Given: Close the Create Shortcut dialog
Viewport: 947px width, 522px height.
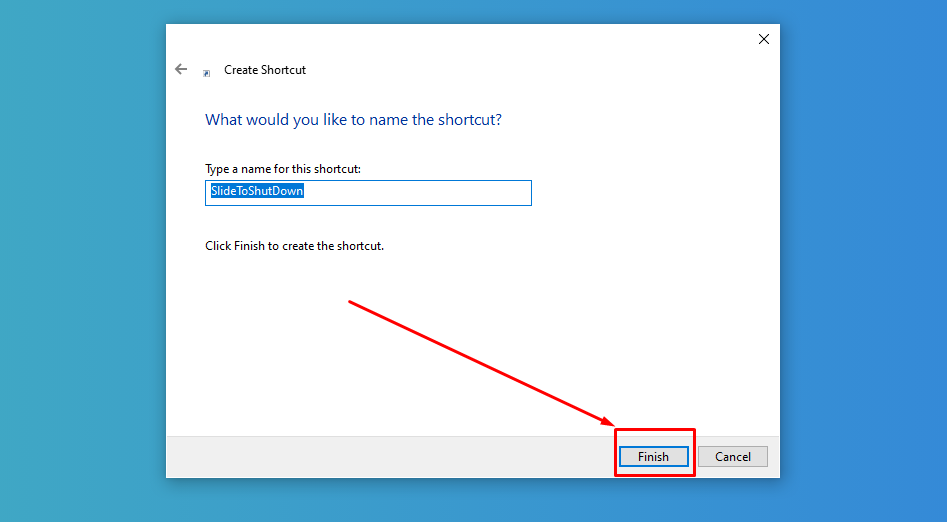Looking at the screenshot, I should point(763,39).
